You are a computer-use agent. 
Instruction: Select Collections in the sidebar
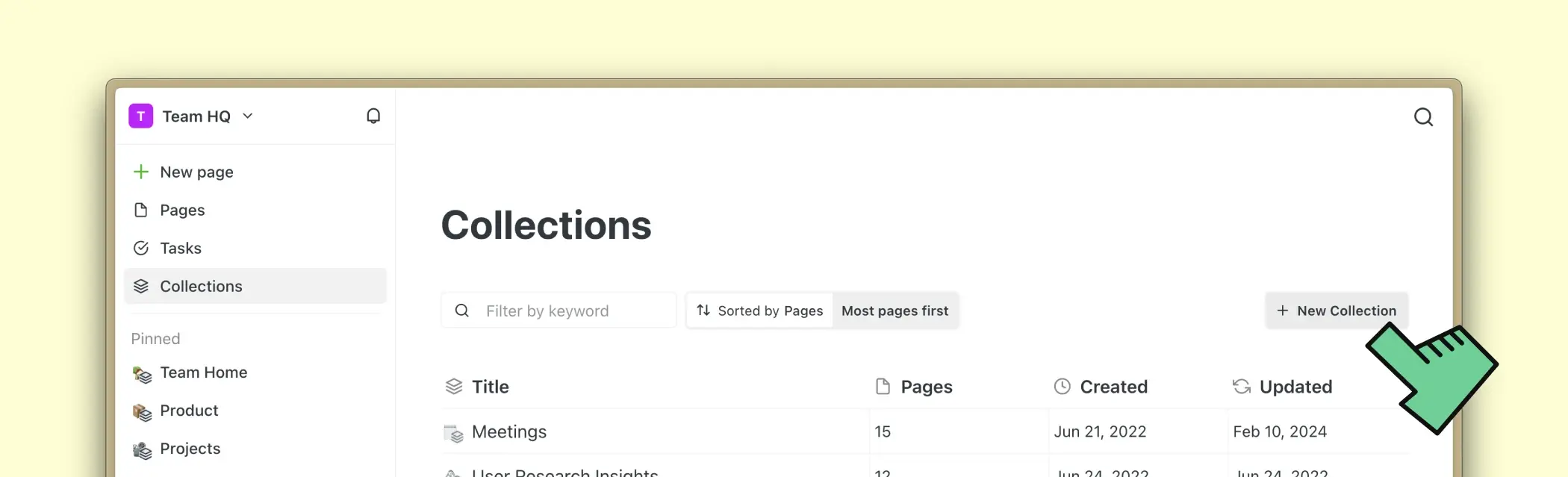pos(201,287)
